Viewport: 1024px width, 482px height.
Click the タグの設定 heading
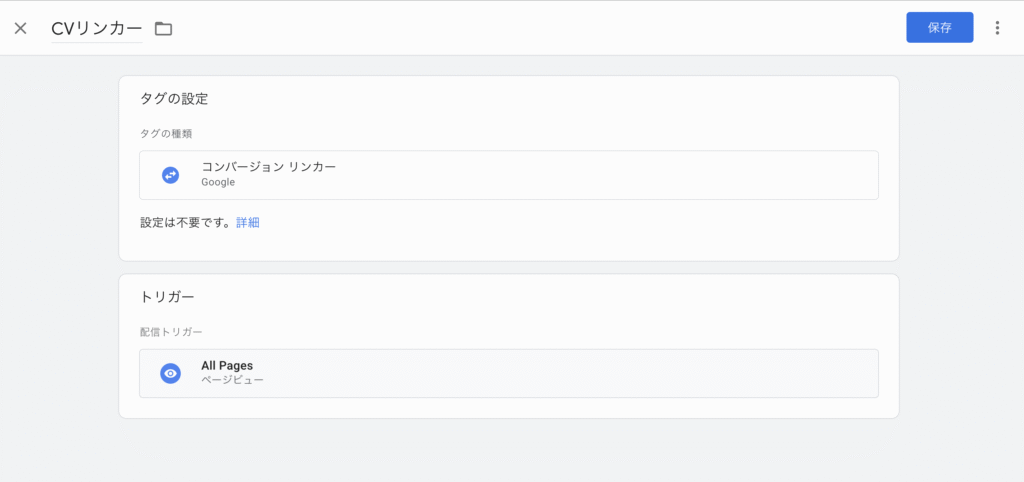pos(174,99)
